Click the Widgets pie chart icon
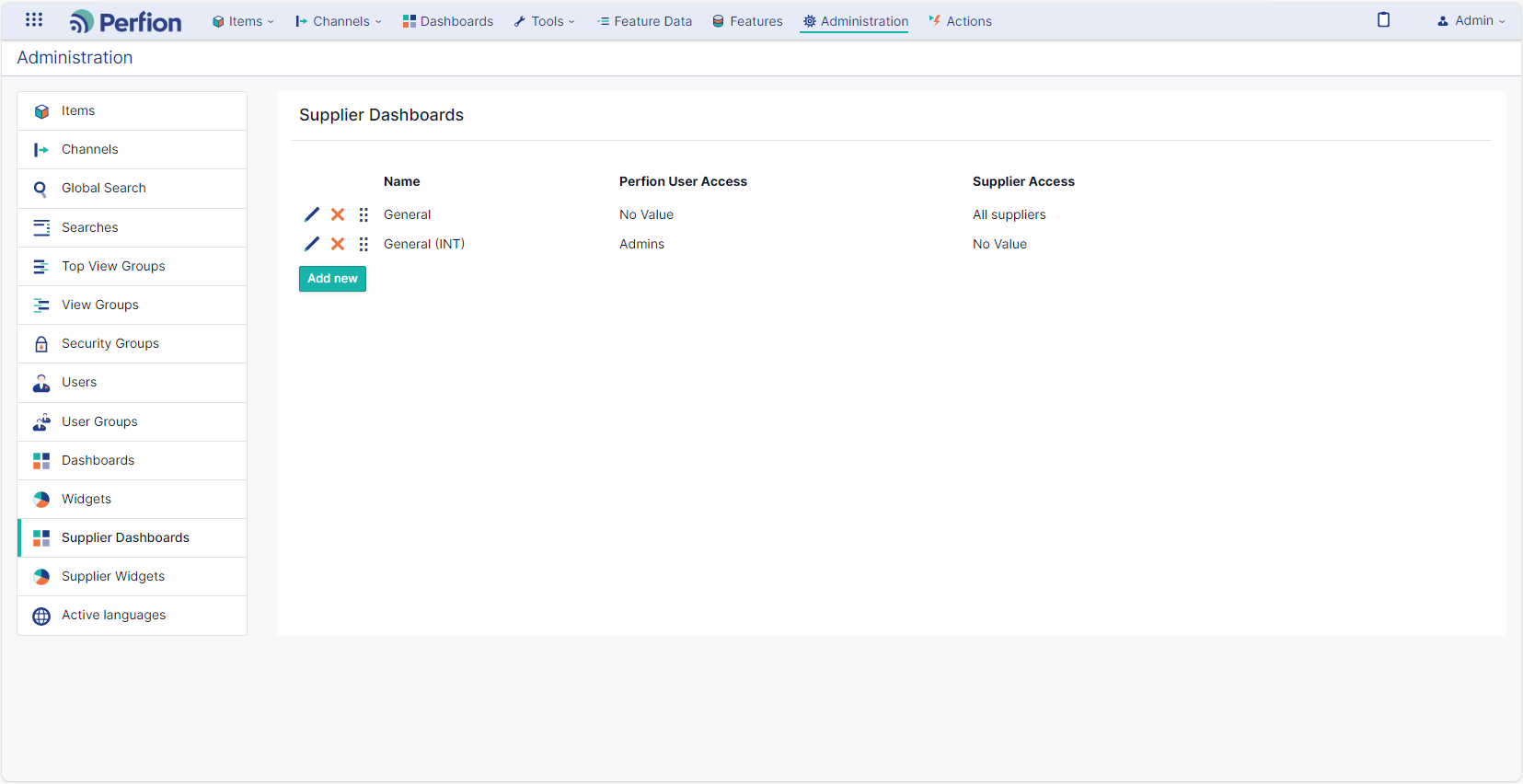The width and height of the screenshot is (1523, 784). [x=41, y=500]
